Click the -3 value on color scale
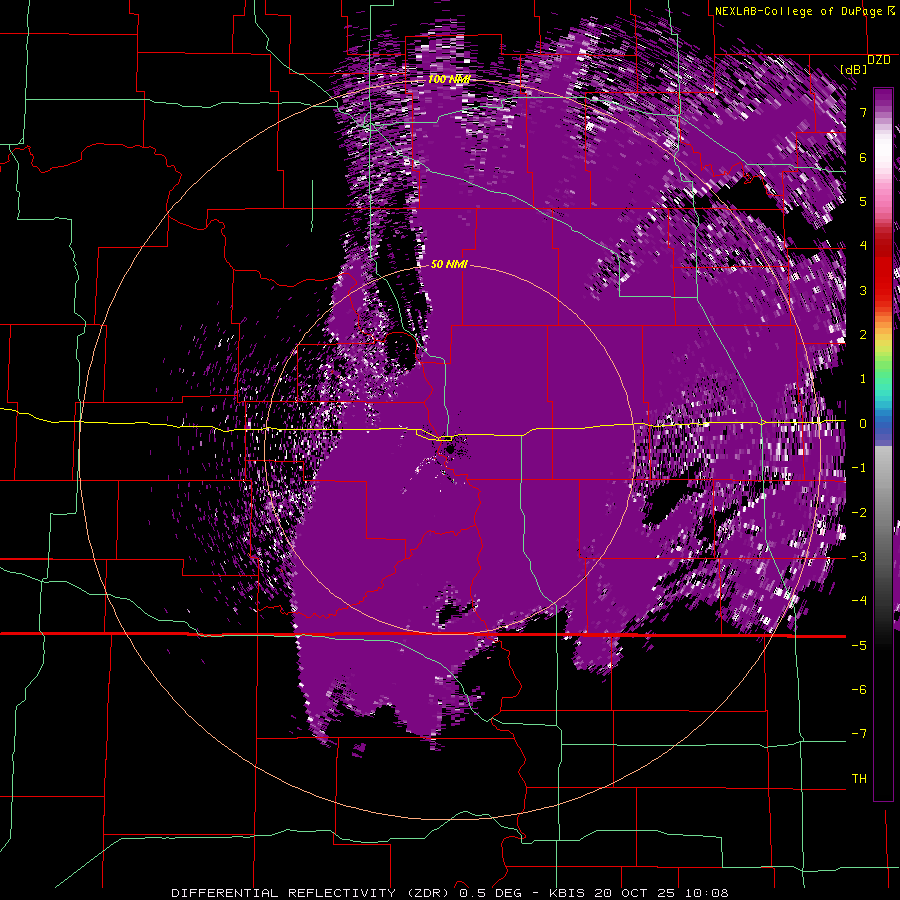Image resolution: width=900 pixels, height=900 pixels. tap(859, 557)
